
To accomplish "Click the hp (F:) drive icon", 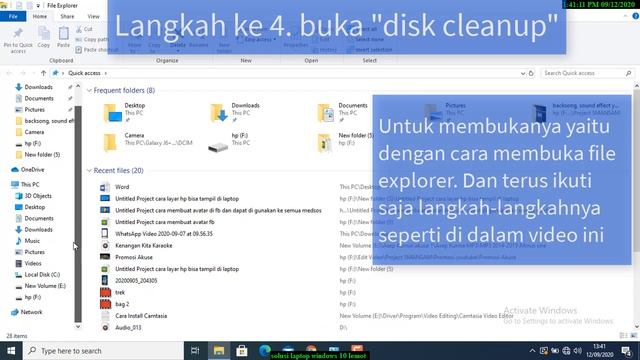I will tap(218, 147).
